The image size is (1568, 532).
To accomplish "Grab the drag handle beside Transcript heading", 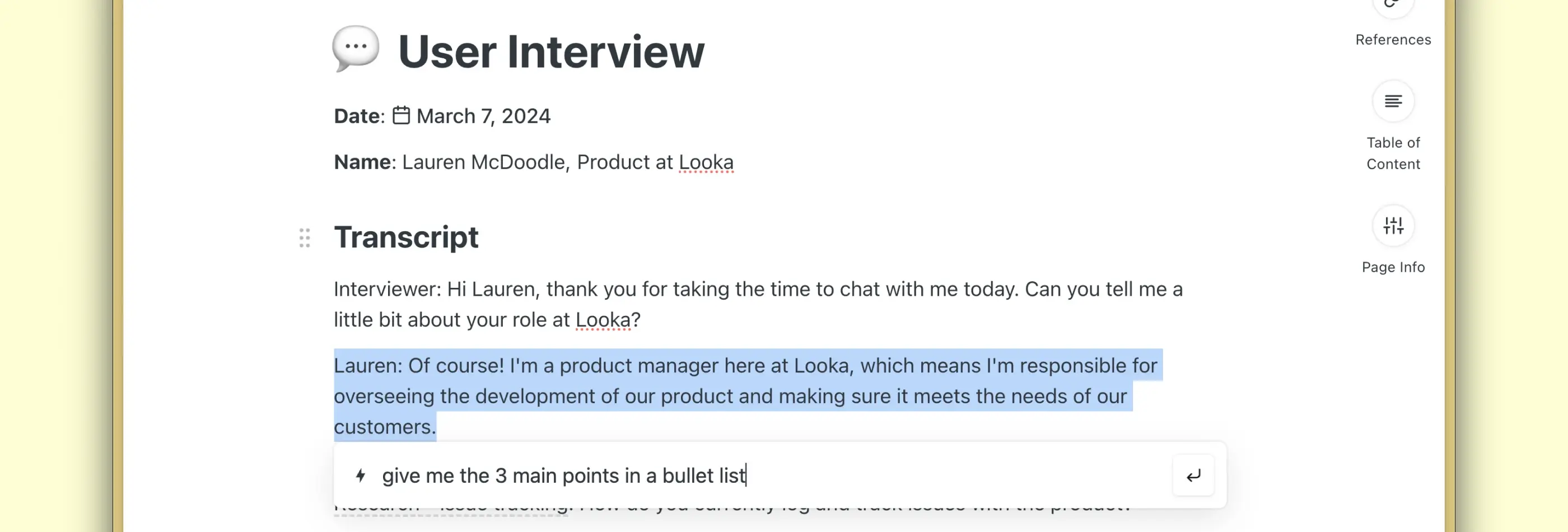I will click(304, 237).
